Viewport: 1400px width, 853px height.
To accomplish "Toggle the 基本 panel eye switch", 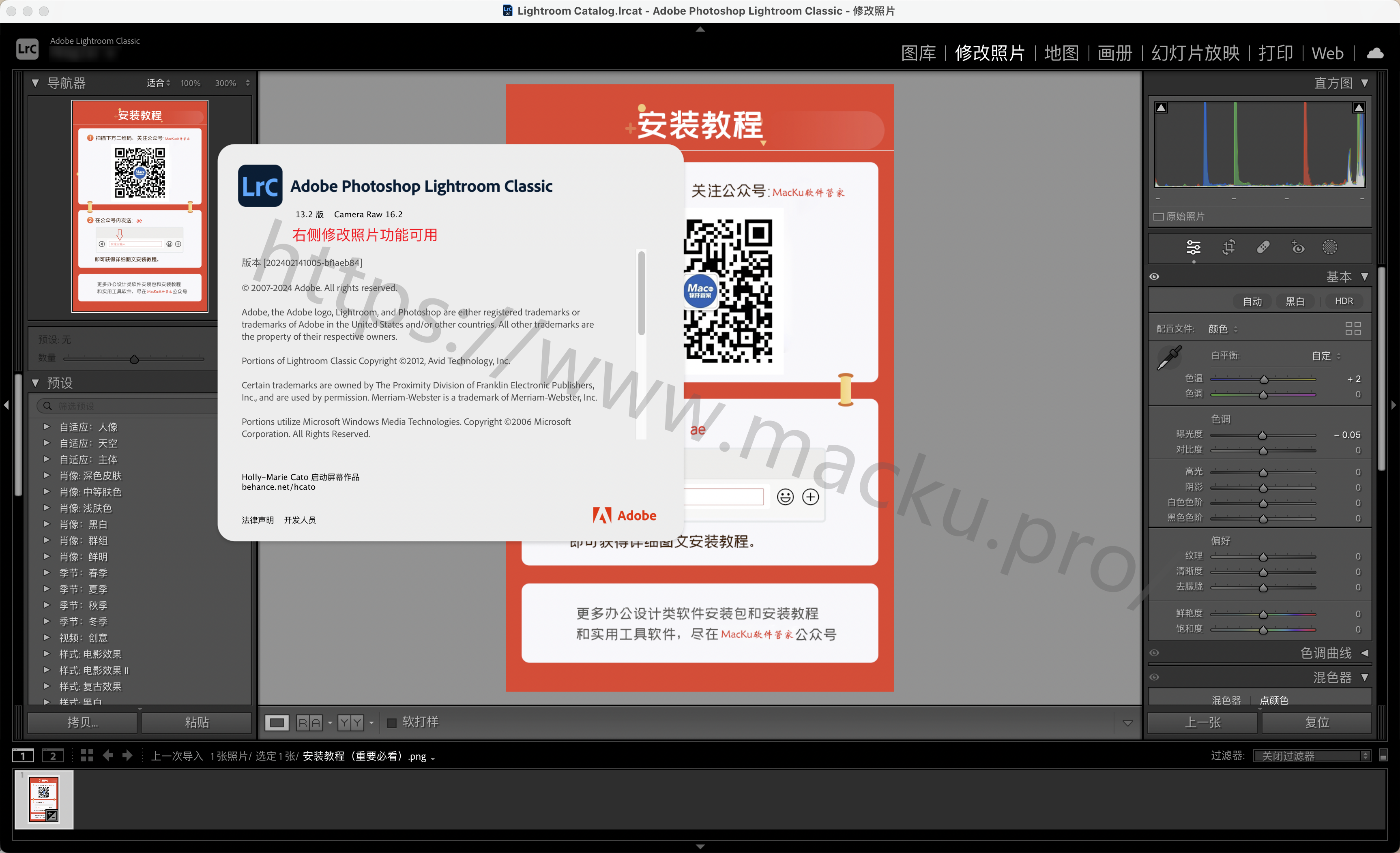I will (1154, 276).
